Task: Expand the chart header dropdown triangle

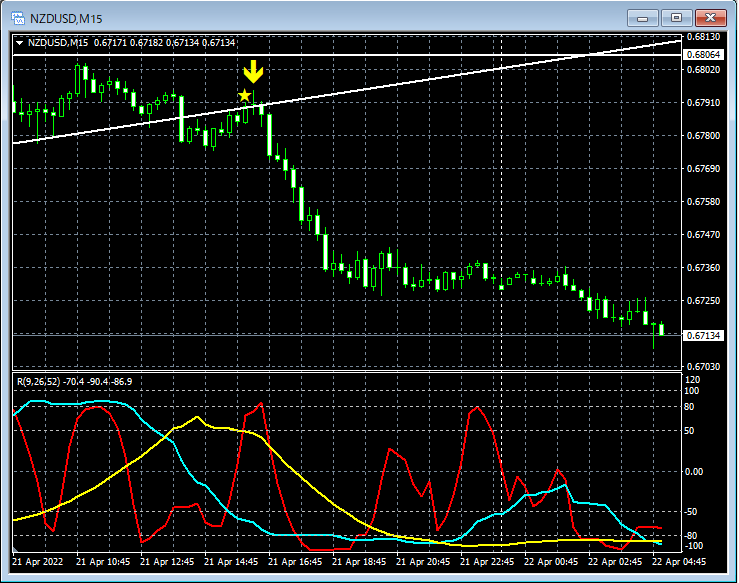Action: (x=19, y=43)
